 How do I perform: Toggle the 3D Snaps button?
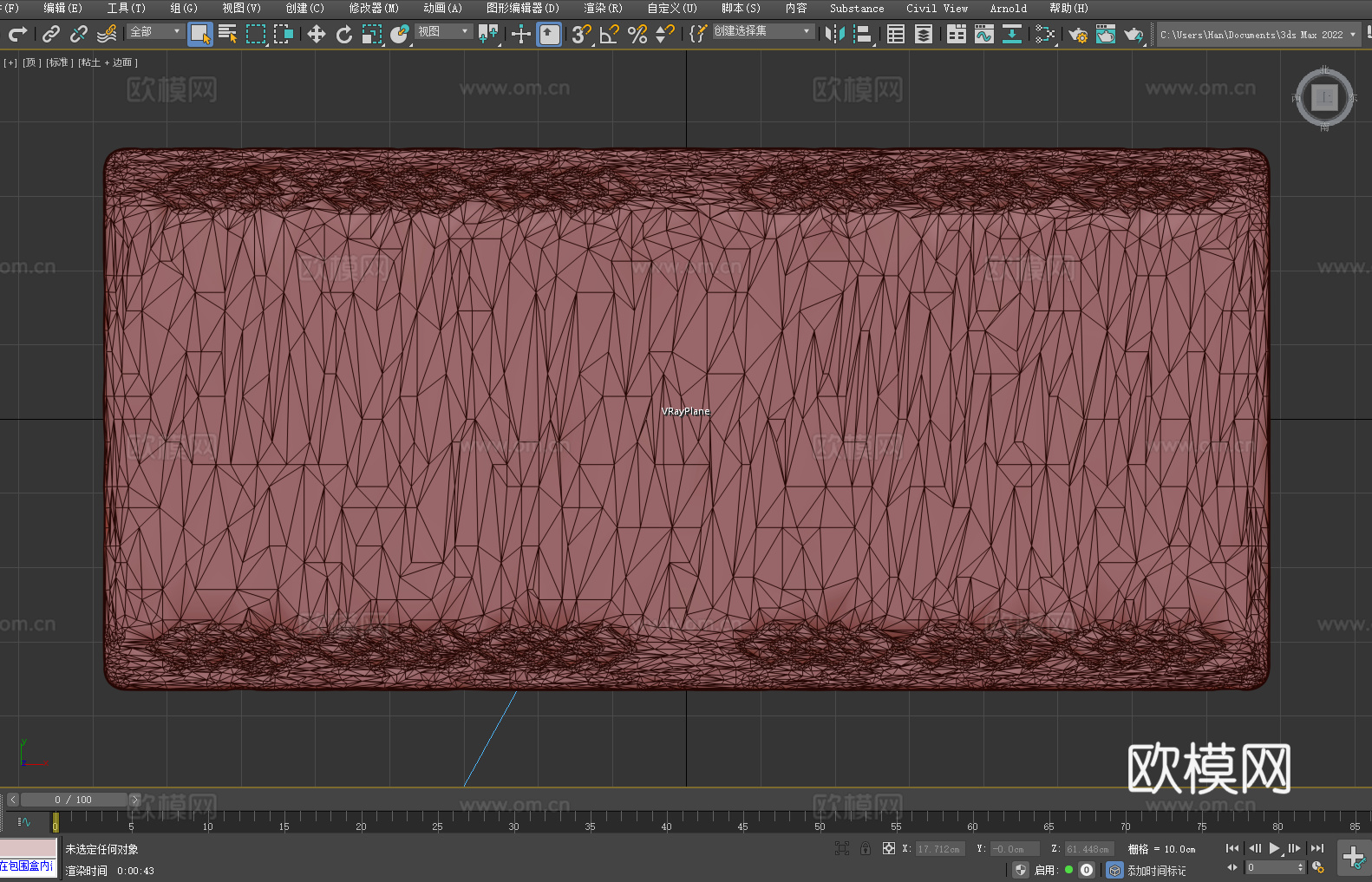click(x=582, y=34)
